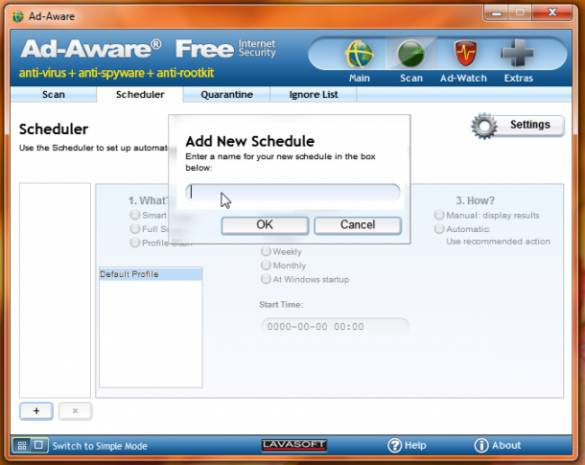Viewport: 585px width, 465px height.
Task: Open the Extras plus icon
Action: pyautogui.click(x=517, y=53)
